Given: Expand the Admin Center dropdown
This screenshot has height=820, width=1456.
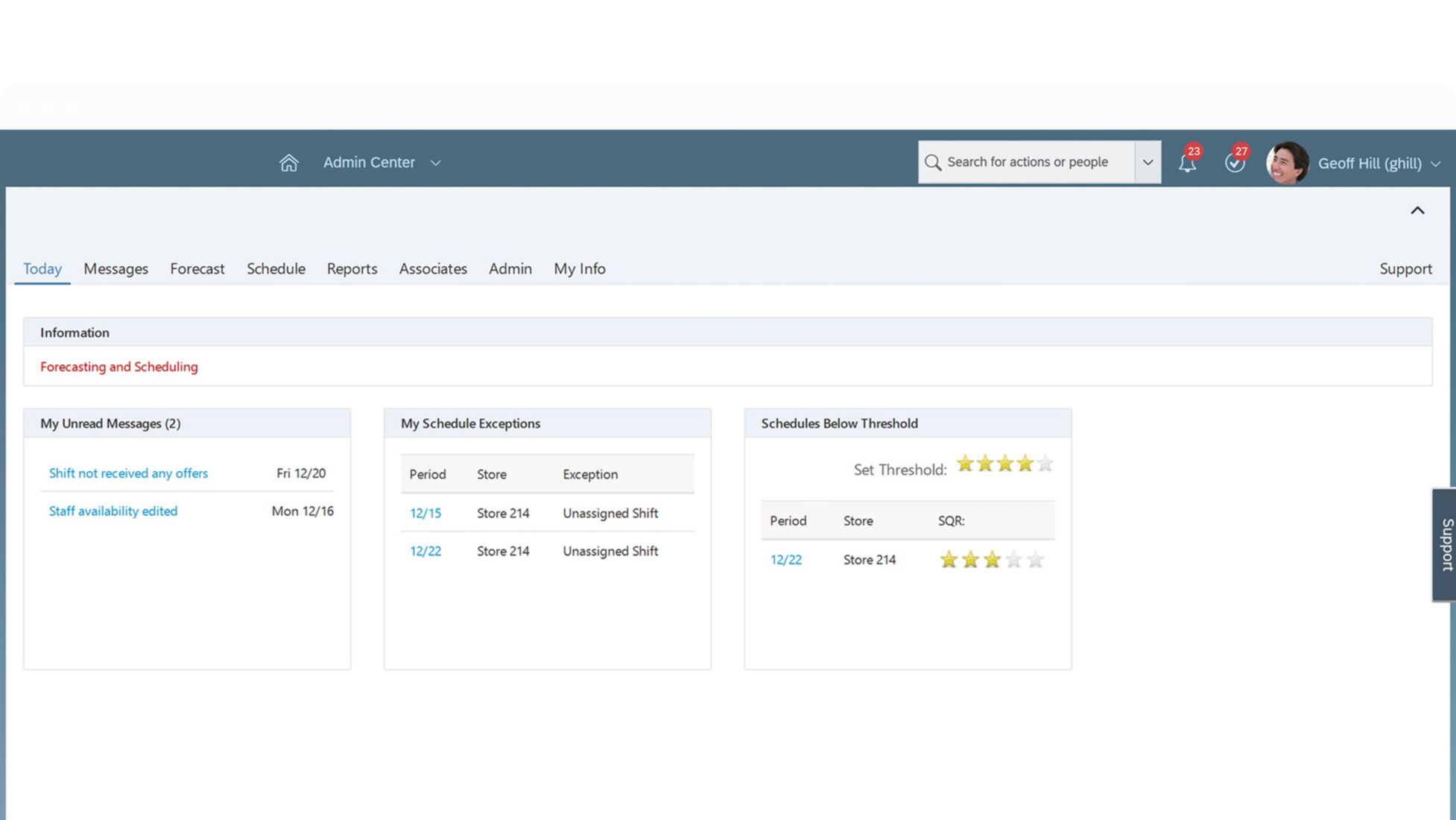Looking at the screenshot, I should (x=436, y=163).
